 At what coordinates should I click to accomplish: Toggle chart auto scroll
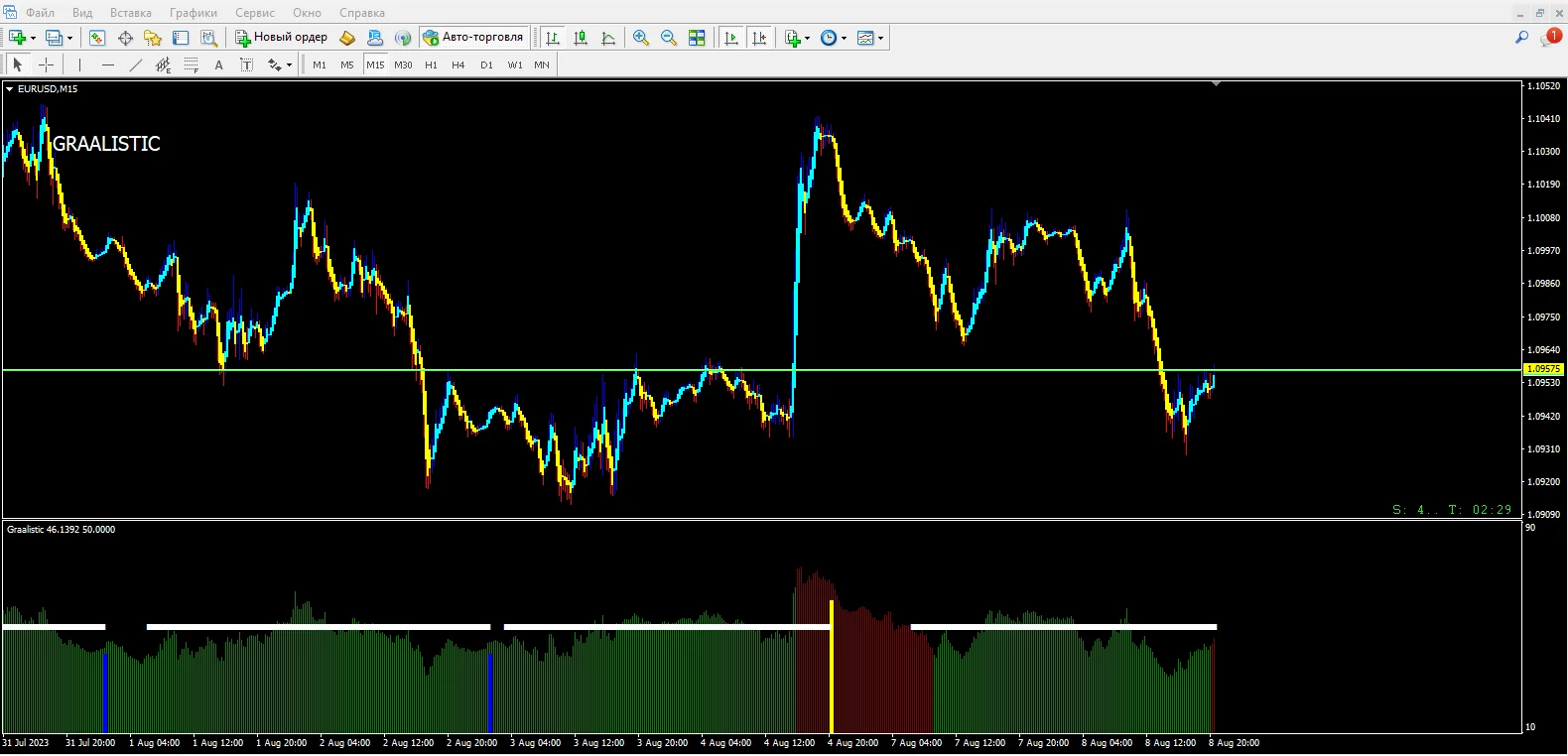coord(731,38)
